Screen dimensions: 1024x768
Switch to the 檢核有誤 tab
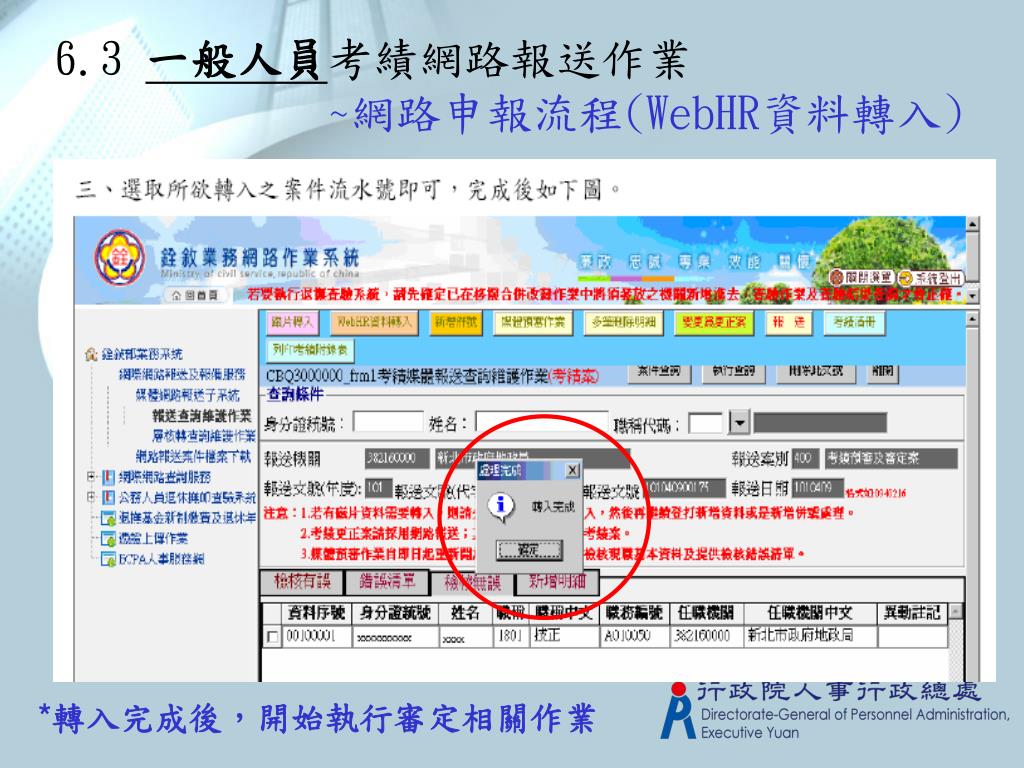(x=303, y=582)
